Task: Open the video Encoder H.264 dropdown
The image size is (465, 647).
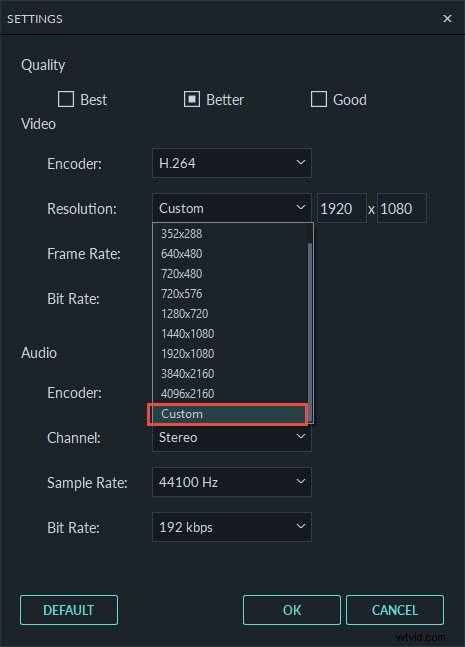Action: [x=232, y=163]
